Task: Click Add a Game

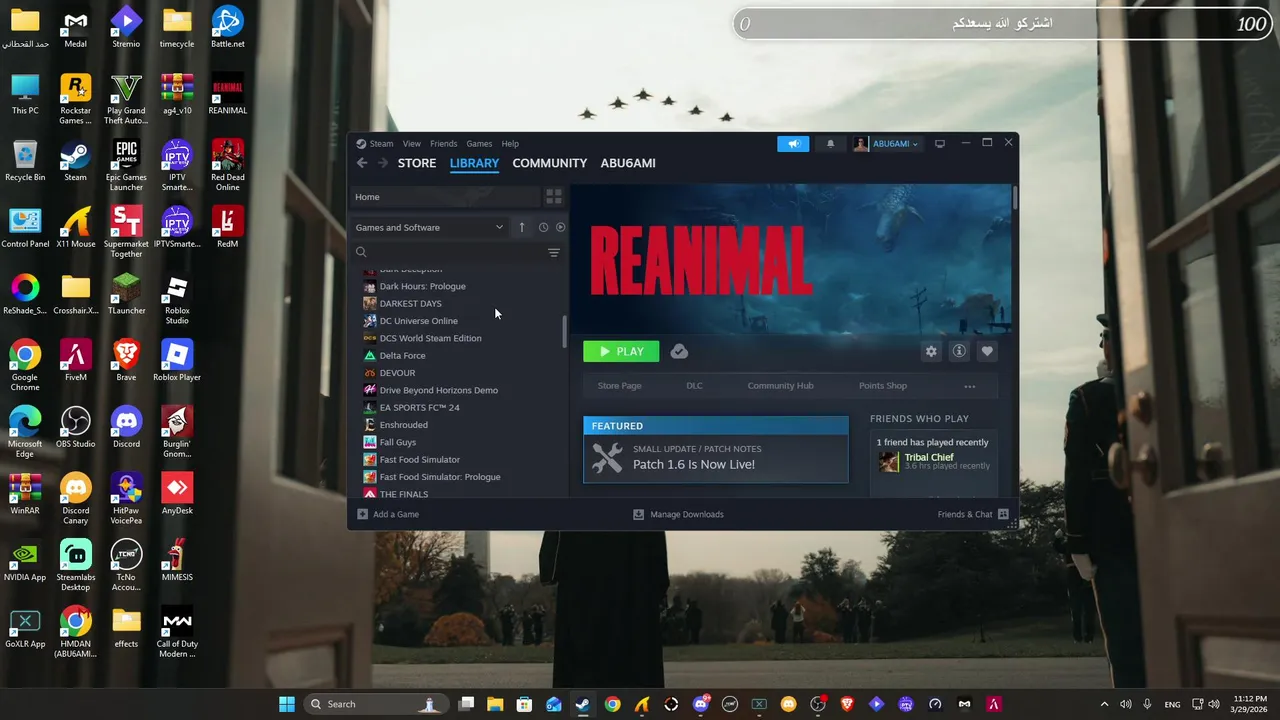Action: pyautogui.click(x=388, y=514)
